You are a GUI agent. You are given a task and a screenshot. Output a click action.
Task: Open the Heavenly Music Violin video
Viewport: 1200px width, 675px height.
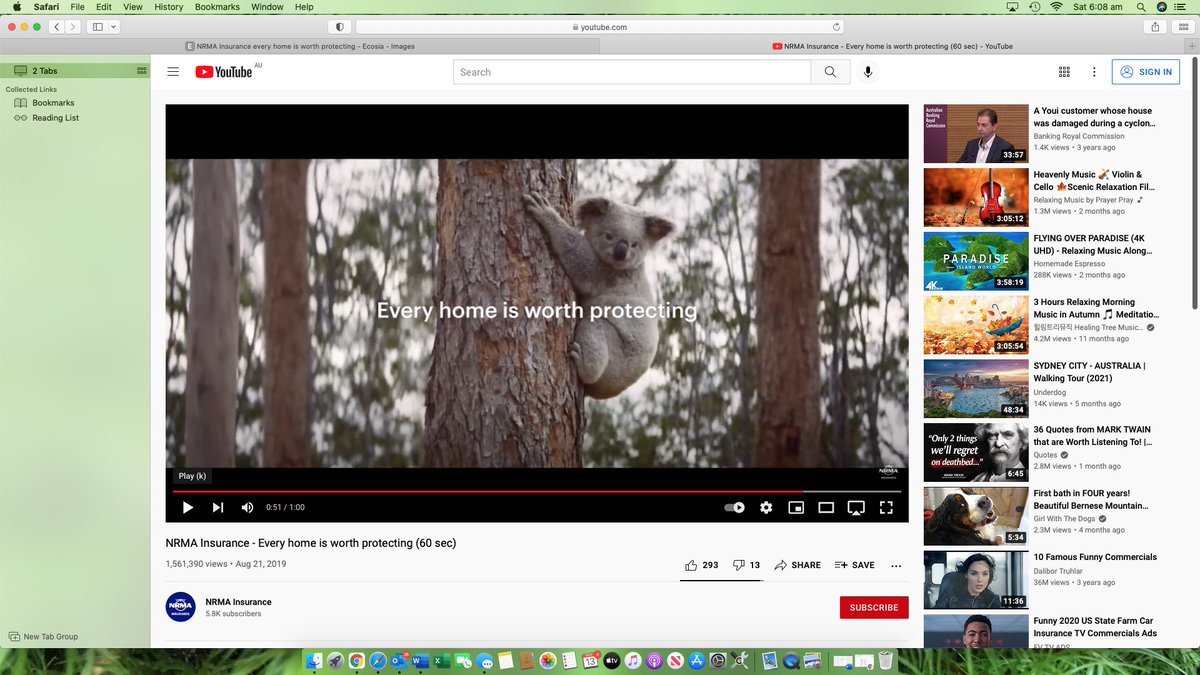click(x=976, y=197)
